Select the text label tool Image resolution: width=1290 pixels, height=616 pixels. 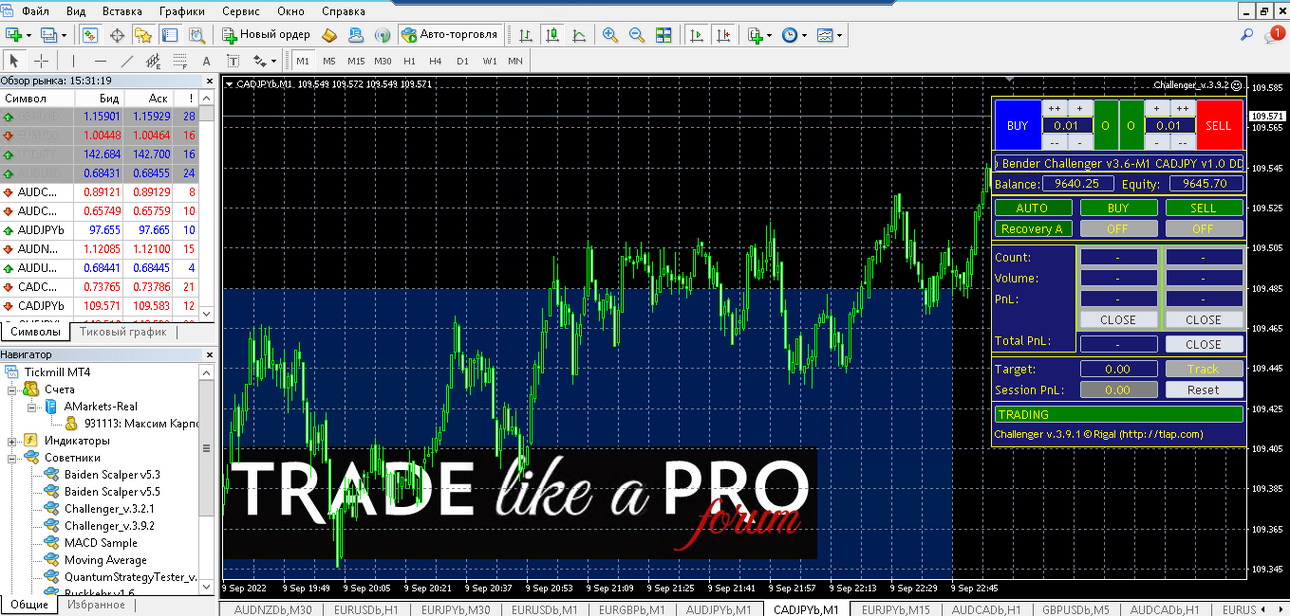click(233, 60)
